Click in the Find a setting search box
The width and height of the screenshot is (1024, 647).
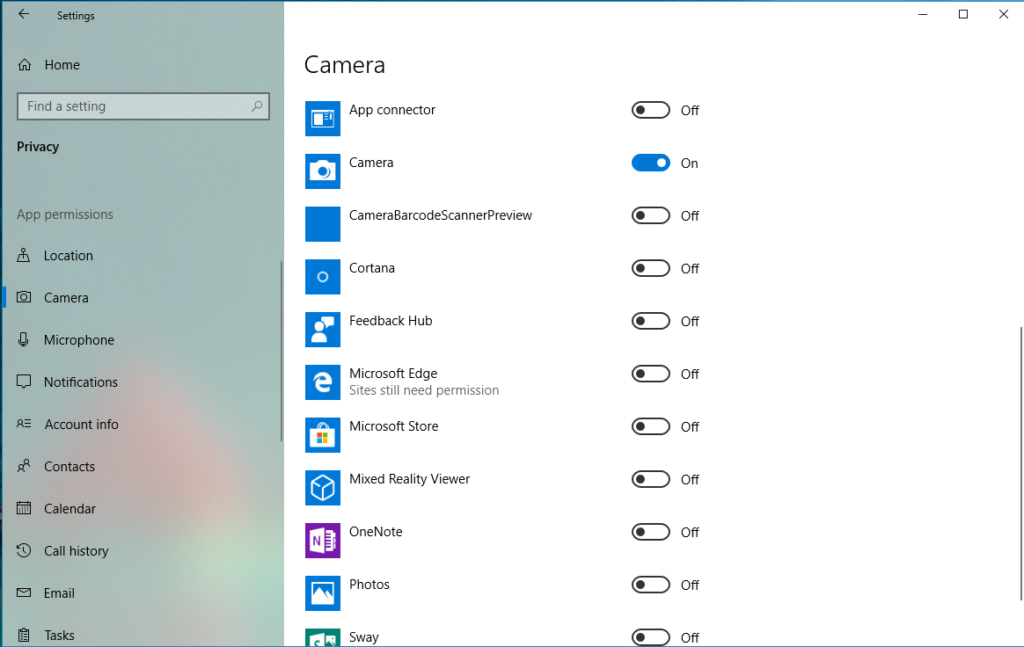pos(142,106)
